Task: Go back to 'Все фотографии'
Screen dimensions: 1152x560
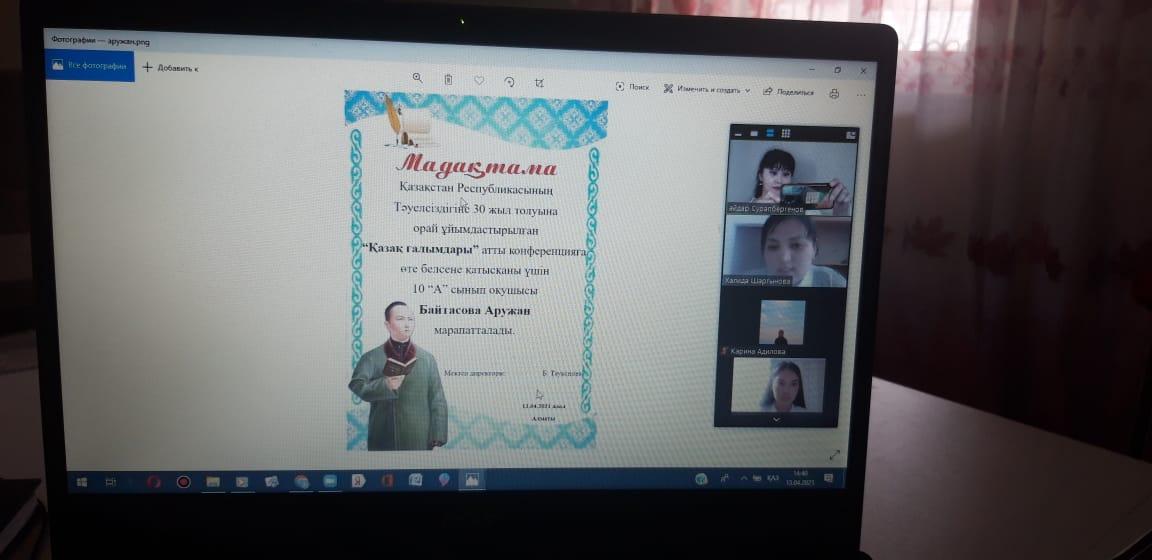Action: click(x=90, y=66)
